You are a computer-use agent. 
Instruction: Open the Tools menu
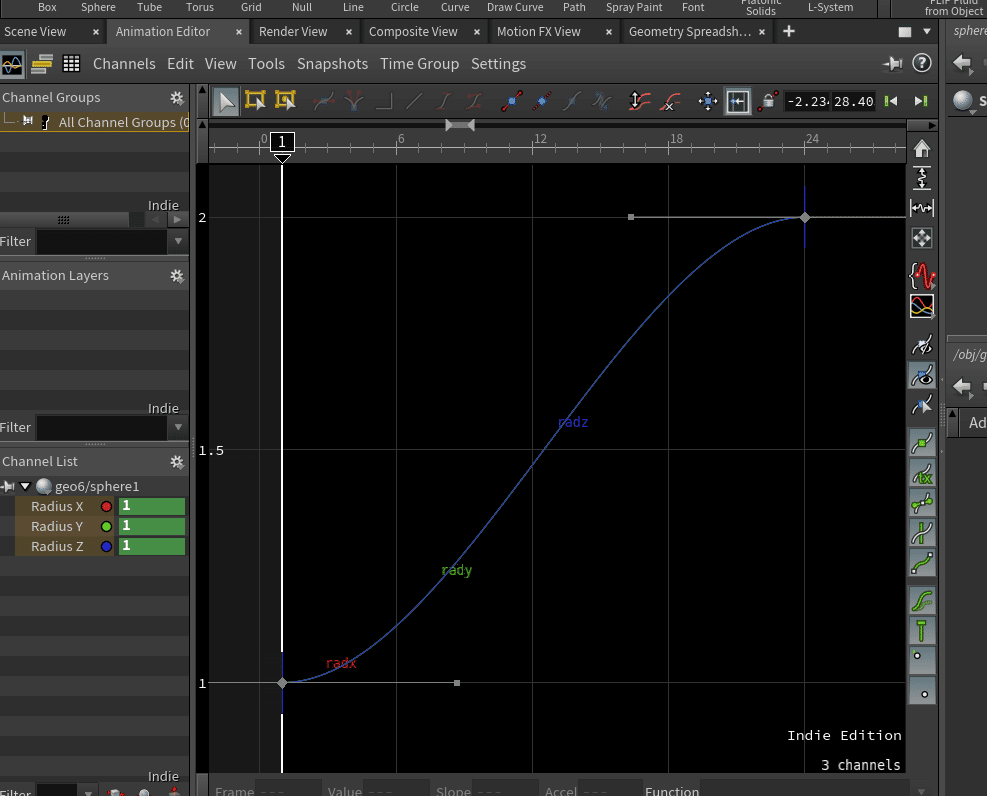coord(266,64)
